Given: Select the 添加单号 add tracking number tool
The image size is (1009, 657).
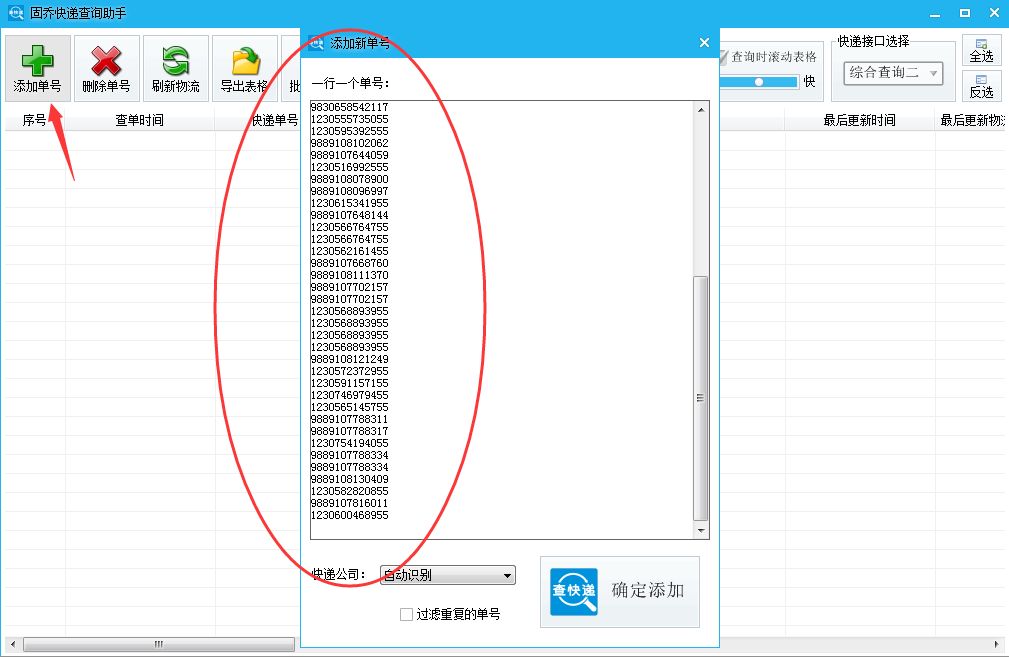Looking at the screenshot, I should tap(37, 65).
